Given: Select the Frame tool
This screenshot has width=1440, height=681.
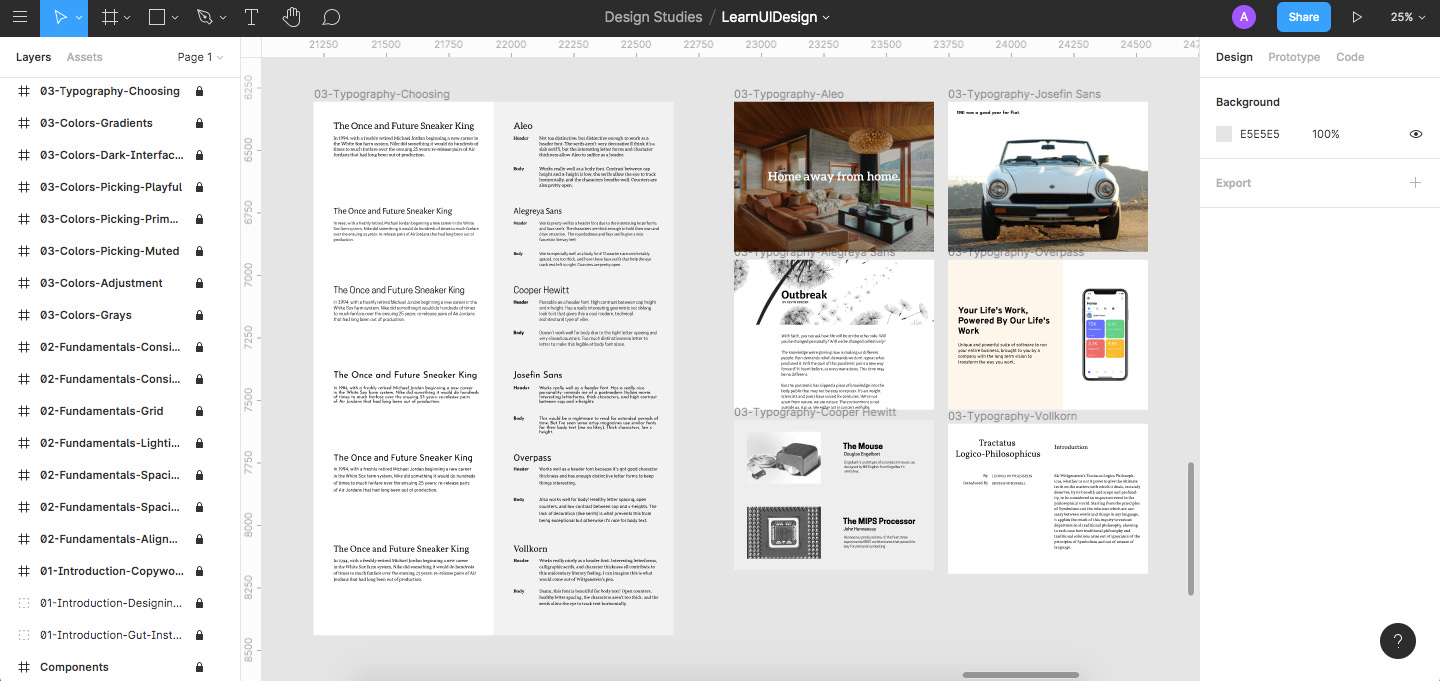Looking at the screenshot, I should pyautogui.click(x=110, y=17).
